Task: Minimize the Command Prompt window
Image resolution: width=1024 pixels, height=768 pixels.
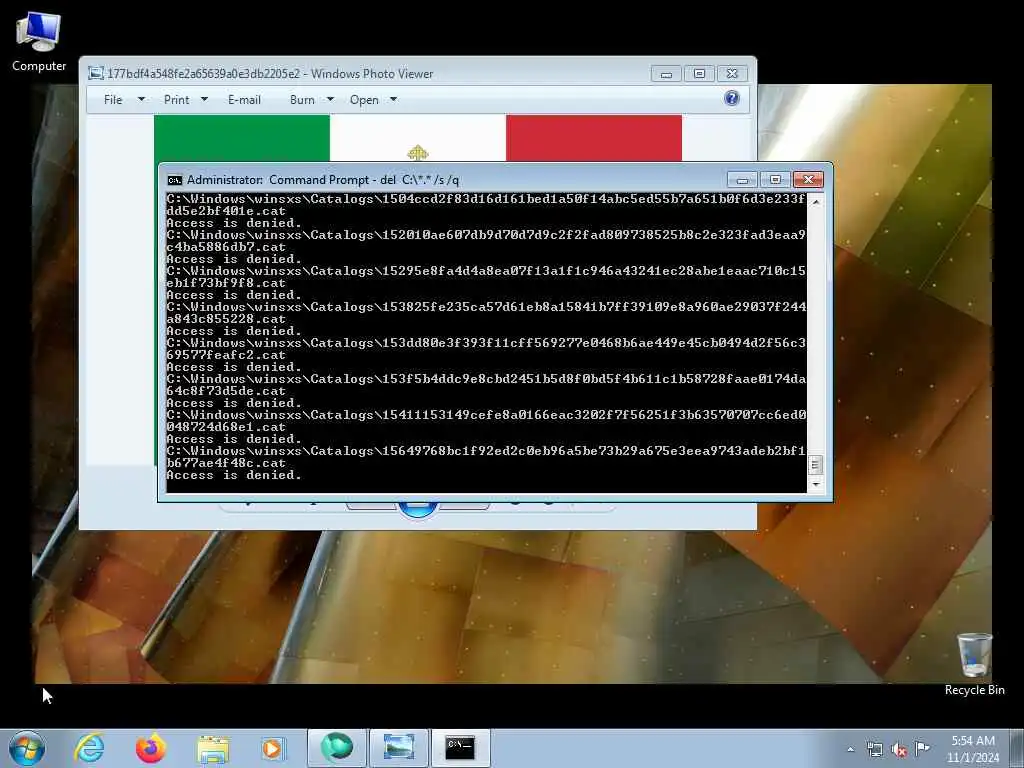Action: click(742, 180)
